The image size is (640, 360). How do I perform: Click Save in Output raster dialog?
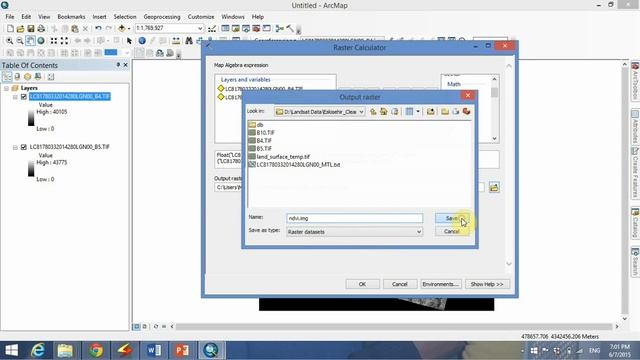pos(451,218)
